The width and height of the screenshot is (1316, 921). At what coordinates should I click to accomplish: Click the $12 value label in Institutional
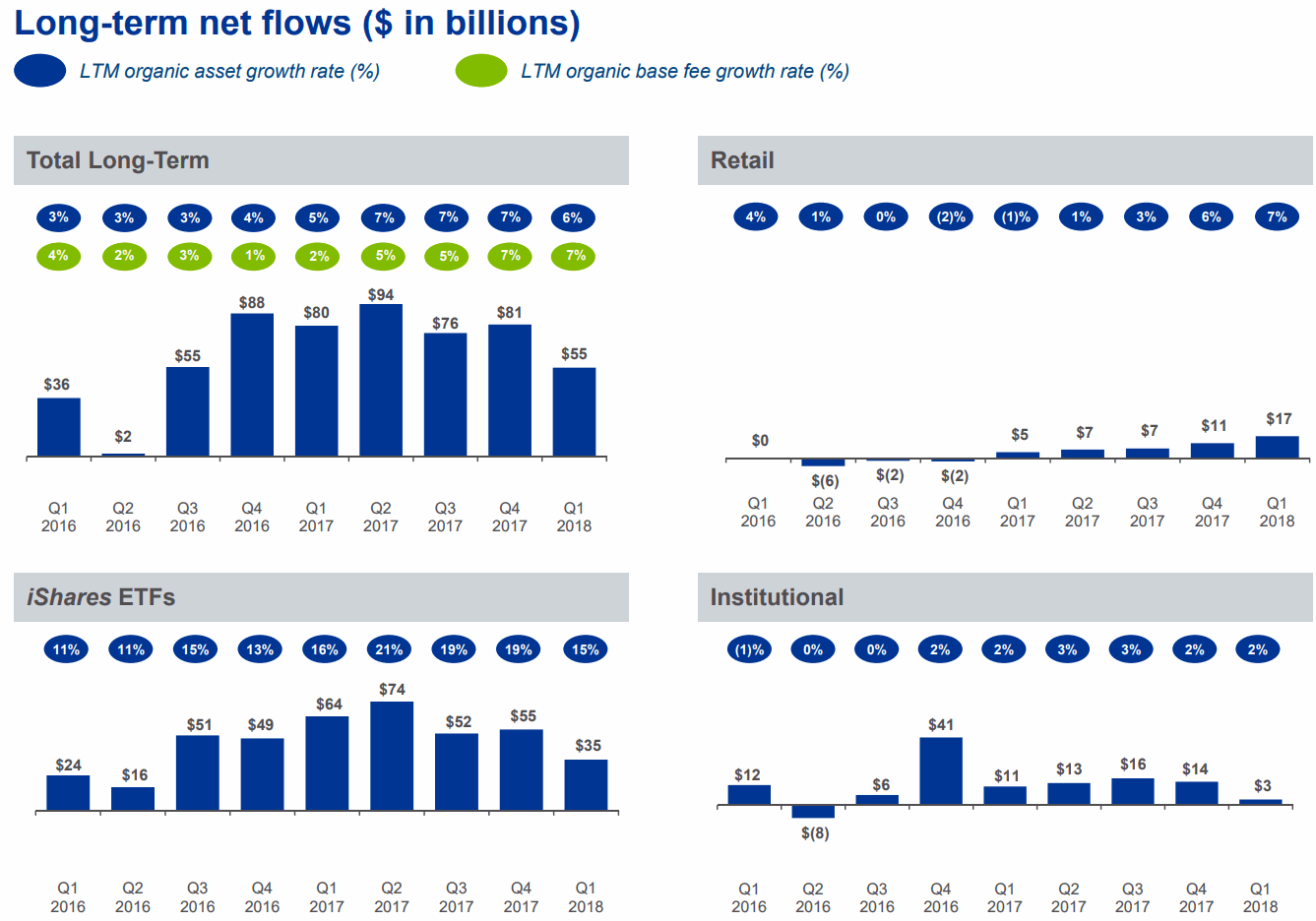point(747,775)
